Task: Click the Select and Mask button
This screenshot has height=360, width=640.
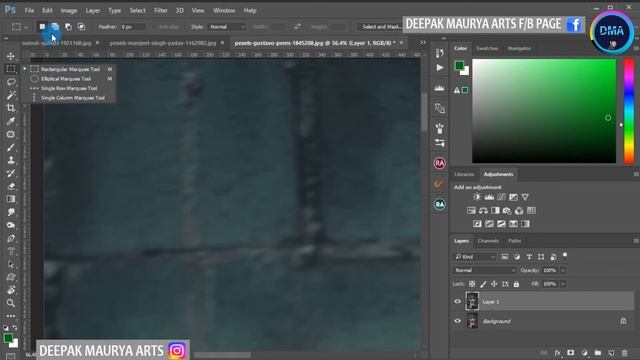Action: pos(380,27)
